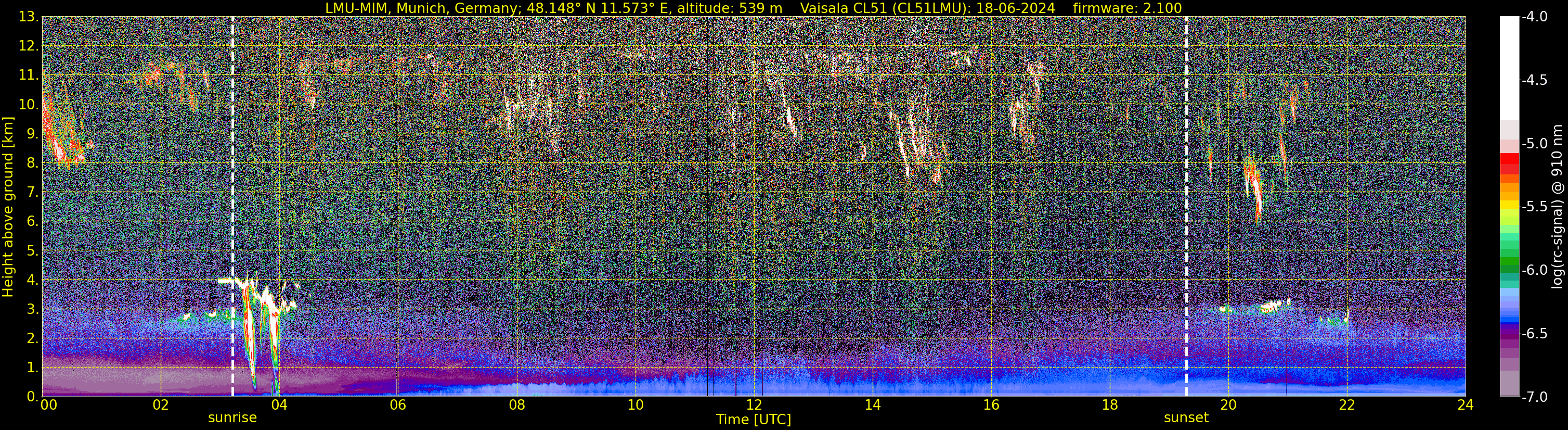This screenshot has height=430, width=1568.
Task: Click the time axis tick '22'
Action: [1347, 405]
